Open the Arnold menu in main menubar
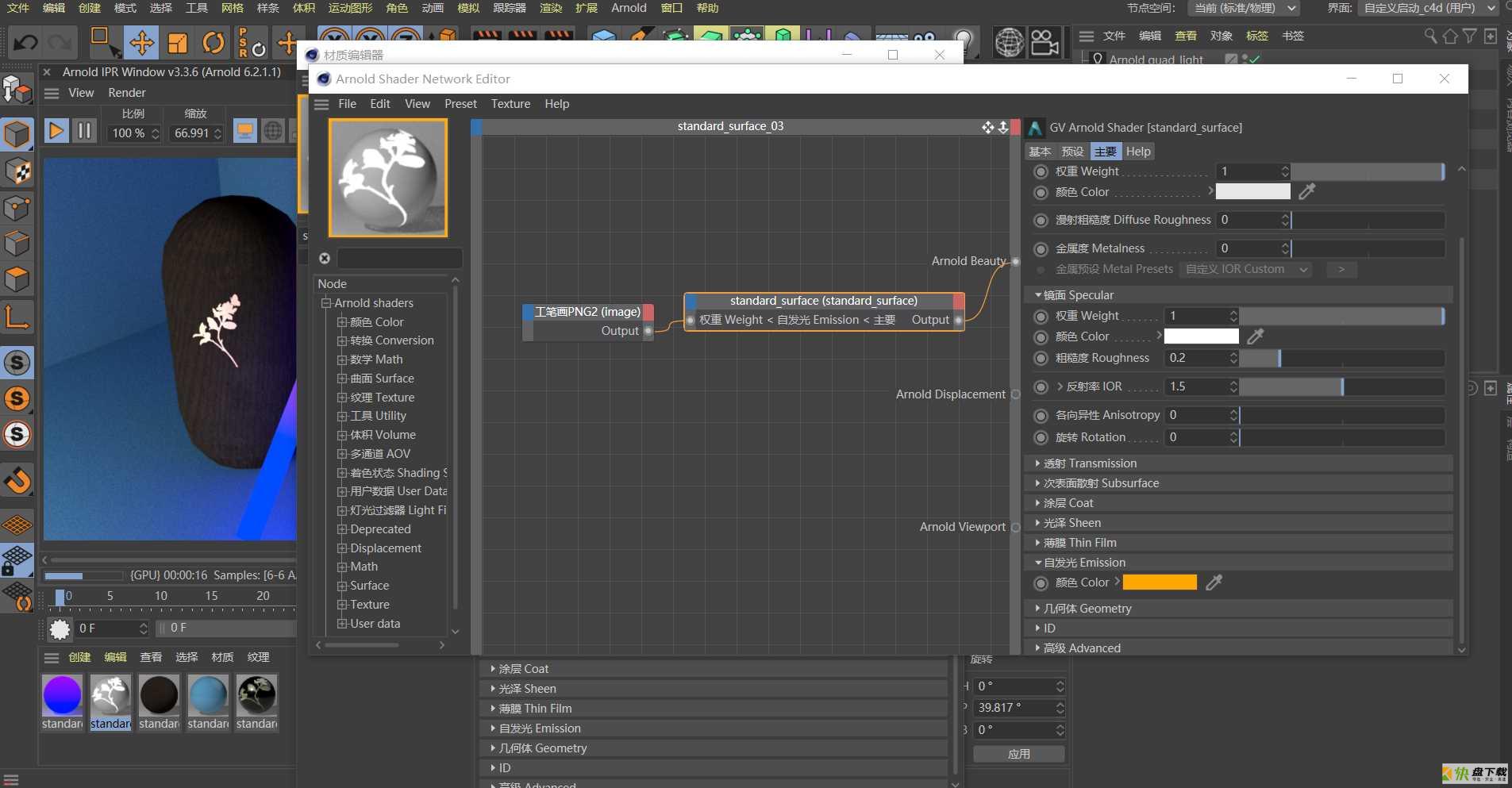The image size is (1512, 788). (x=629, y=8)
